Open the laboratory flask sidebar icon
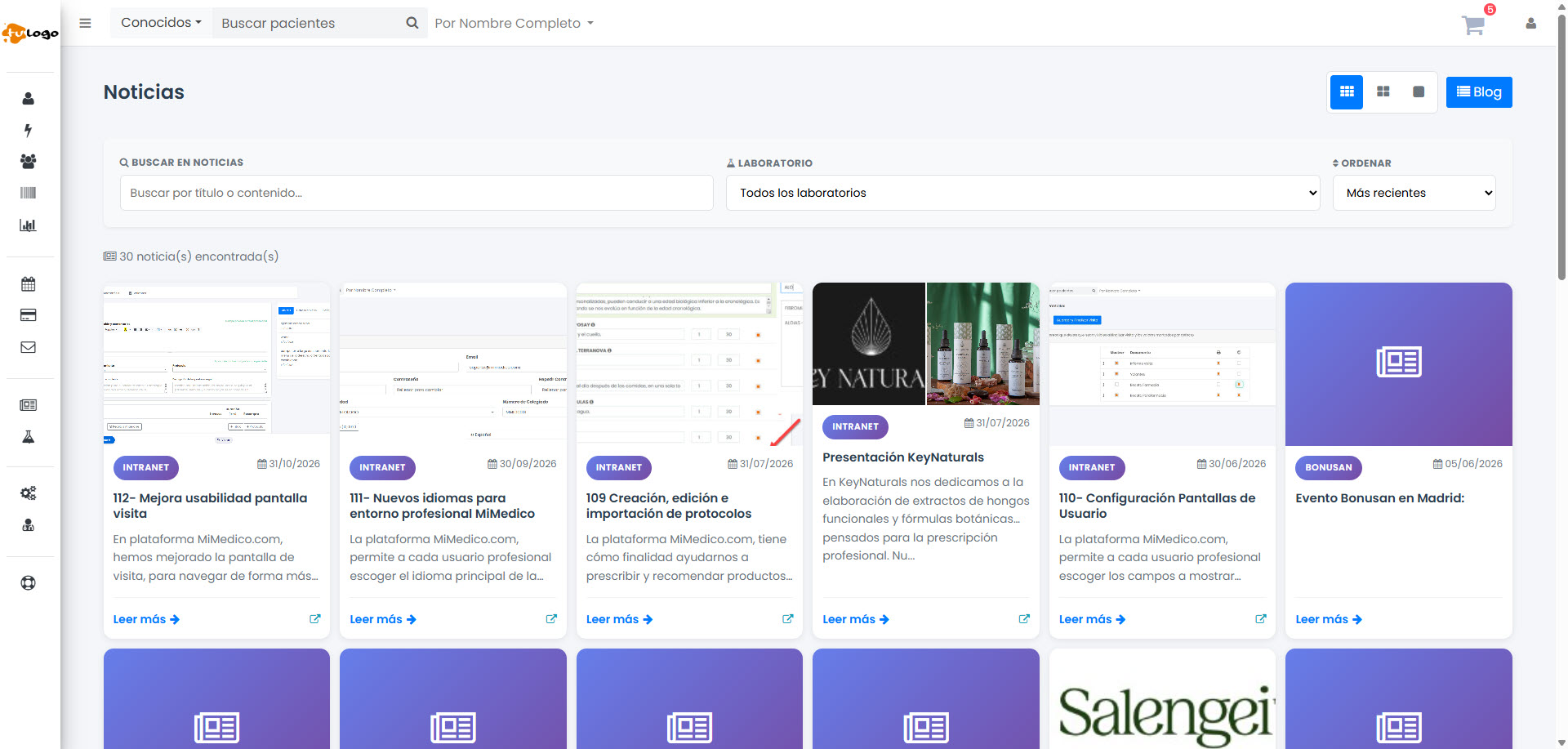The width and height of the screenshot is (1568, 749). (29, 437)
